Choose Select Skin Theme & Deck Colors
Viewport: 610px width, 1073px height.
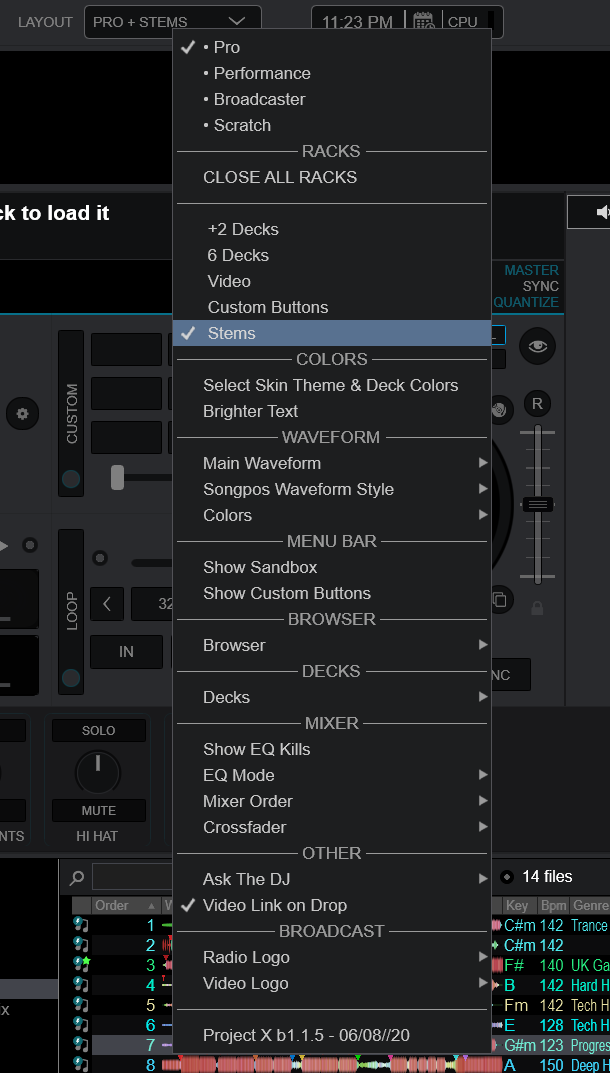pos(331,385)
